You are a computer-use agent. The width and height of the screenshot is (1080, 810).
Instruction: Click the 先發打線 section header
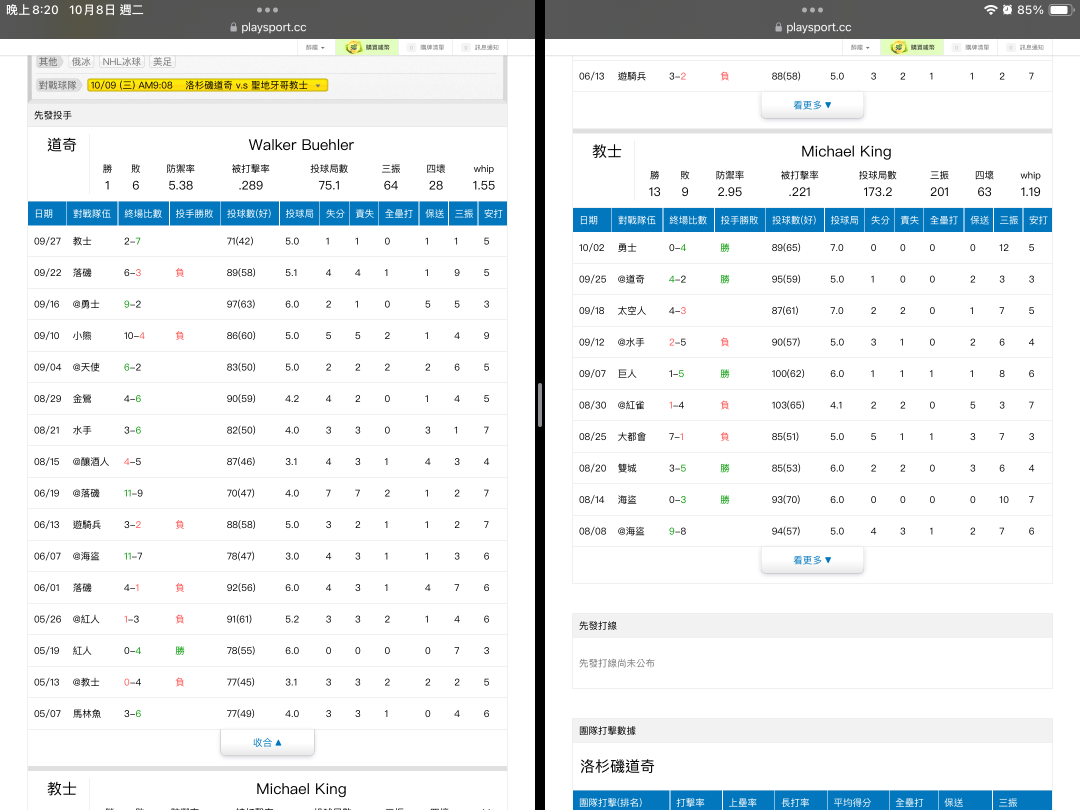click(812, 625)
